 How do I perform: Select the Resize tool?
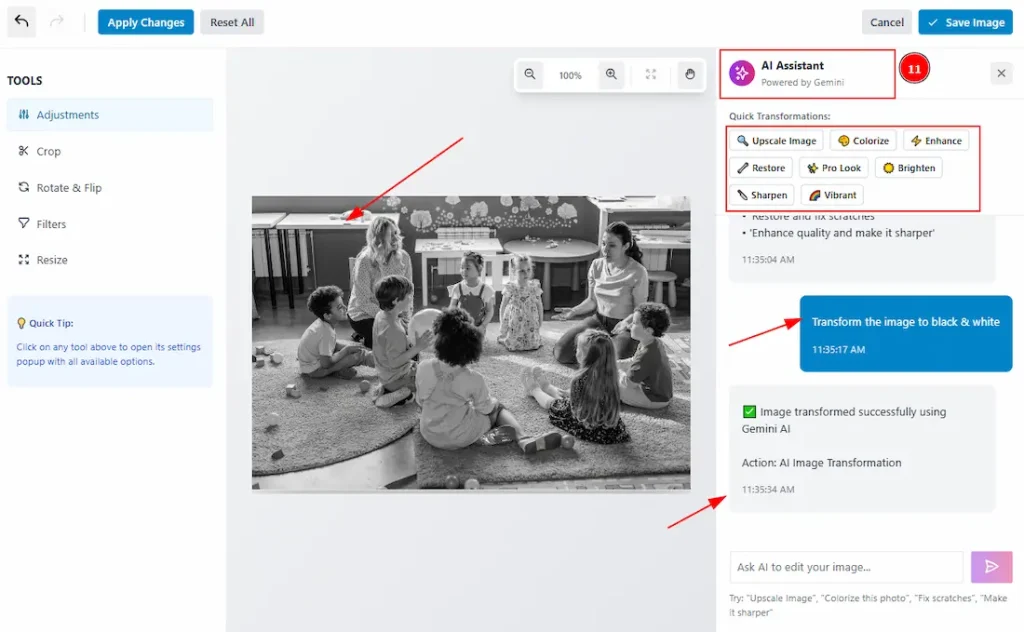point(52,260)
